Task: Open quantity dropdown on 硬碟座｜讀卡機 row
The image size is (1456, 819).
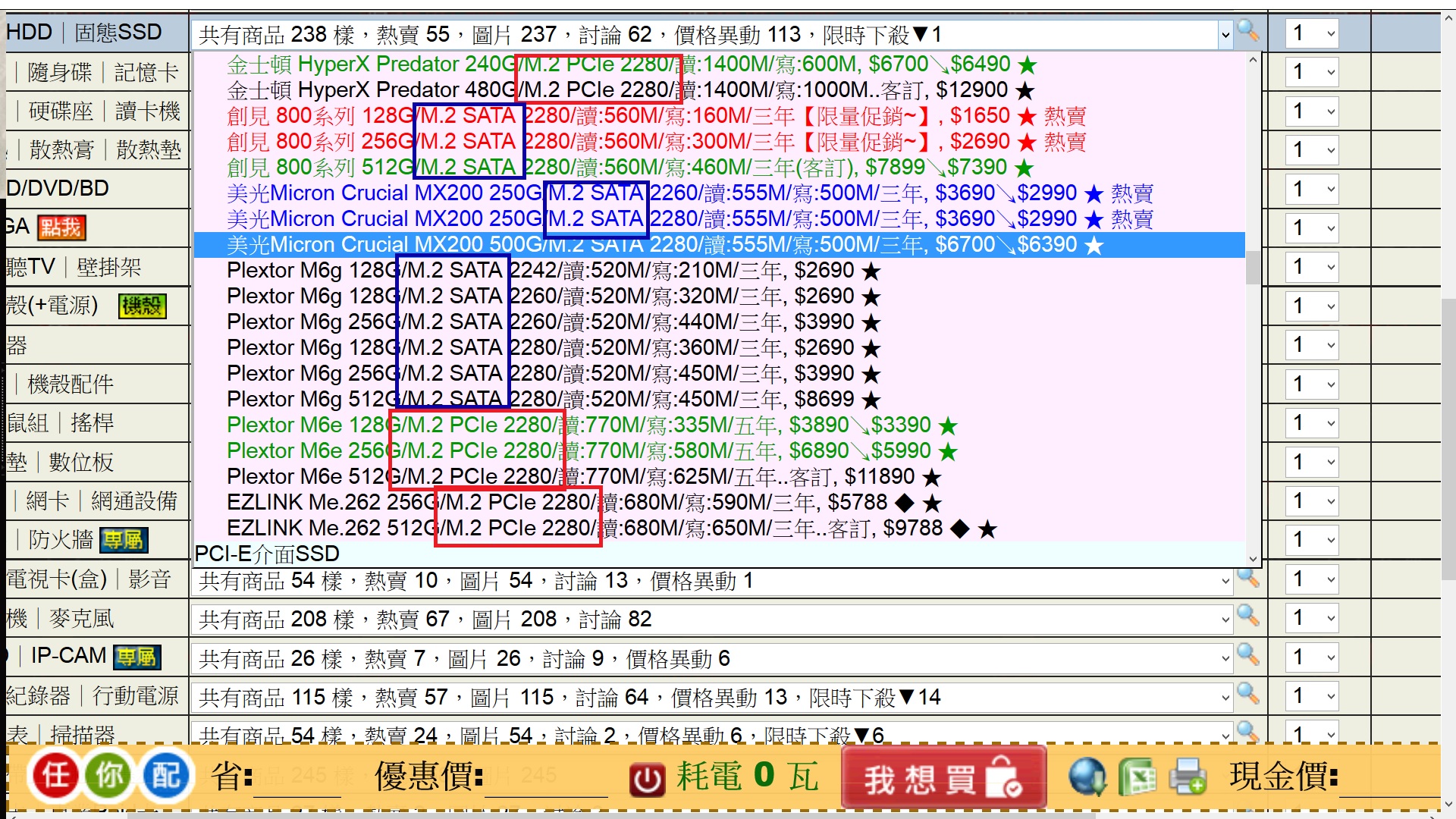Action: click(1312, 111)
